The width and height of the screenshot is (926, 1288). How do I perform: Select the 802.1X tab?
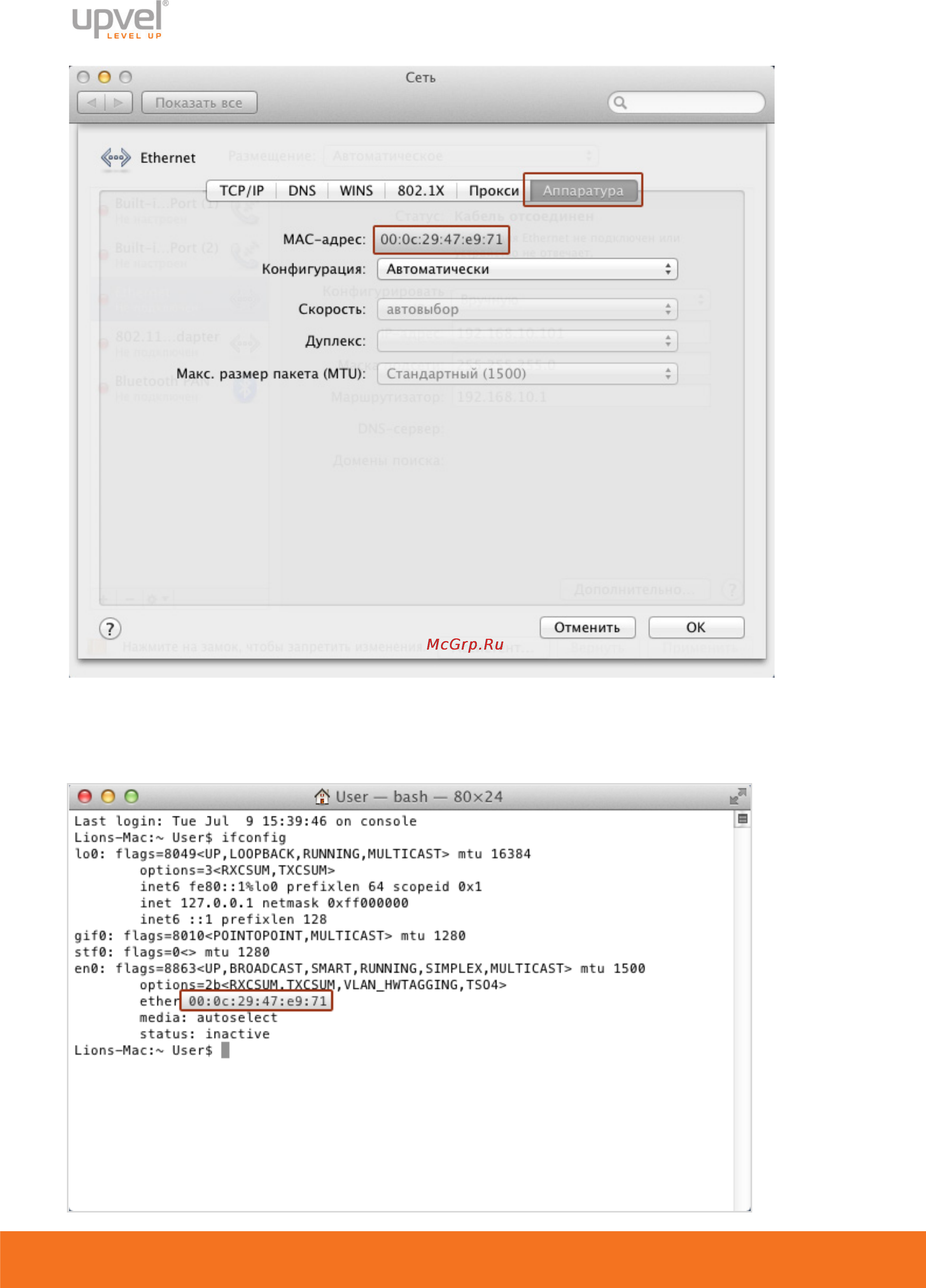pyautogui.click(x=421, y=191)
